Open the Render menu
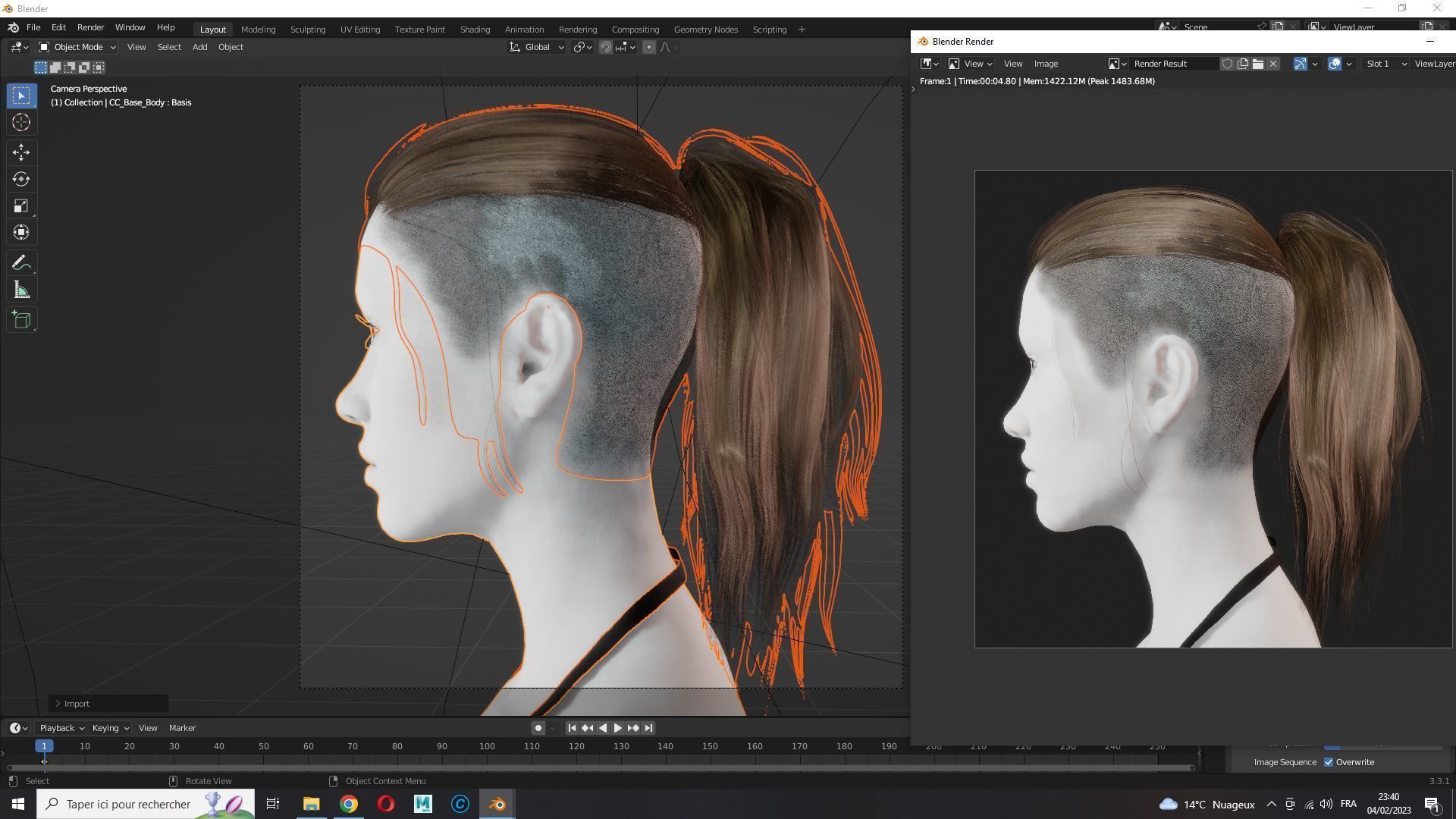Viewport: 1456px width, 819px height. click(90, 27)
